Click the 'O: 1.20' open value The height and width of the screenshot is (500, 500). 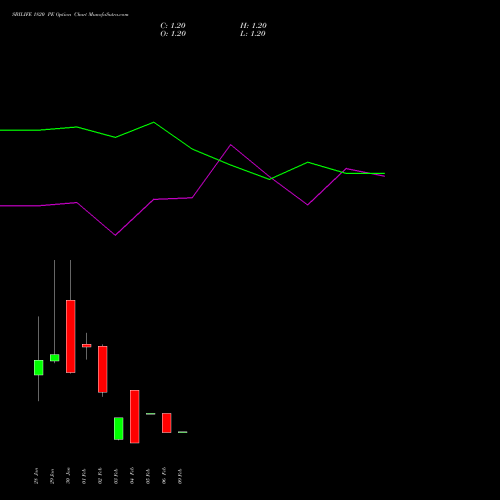click(173, 34)
